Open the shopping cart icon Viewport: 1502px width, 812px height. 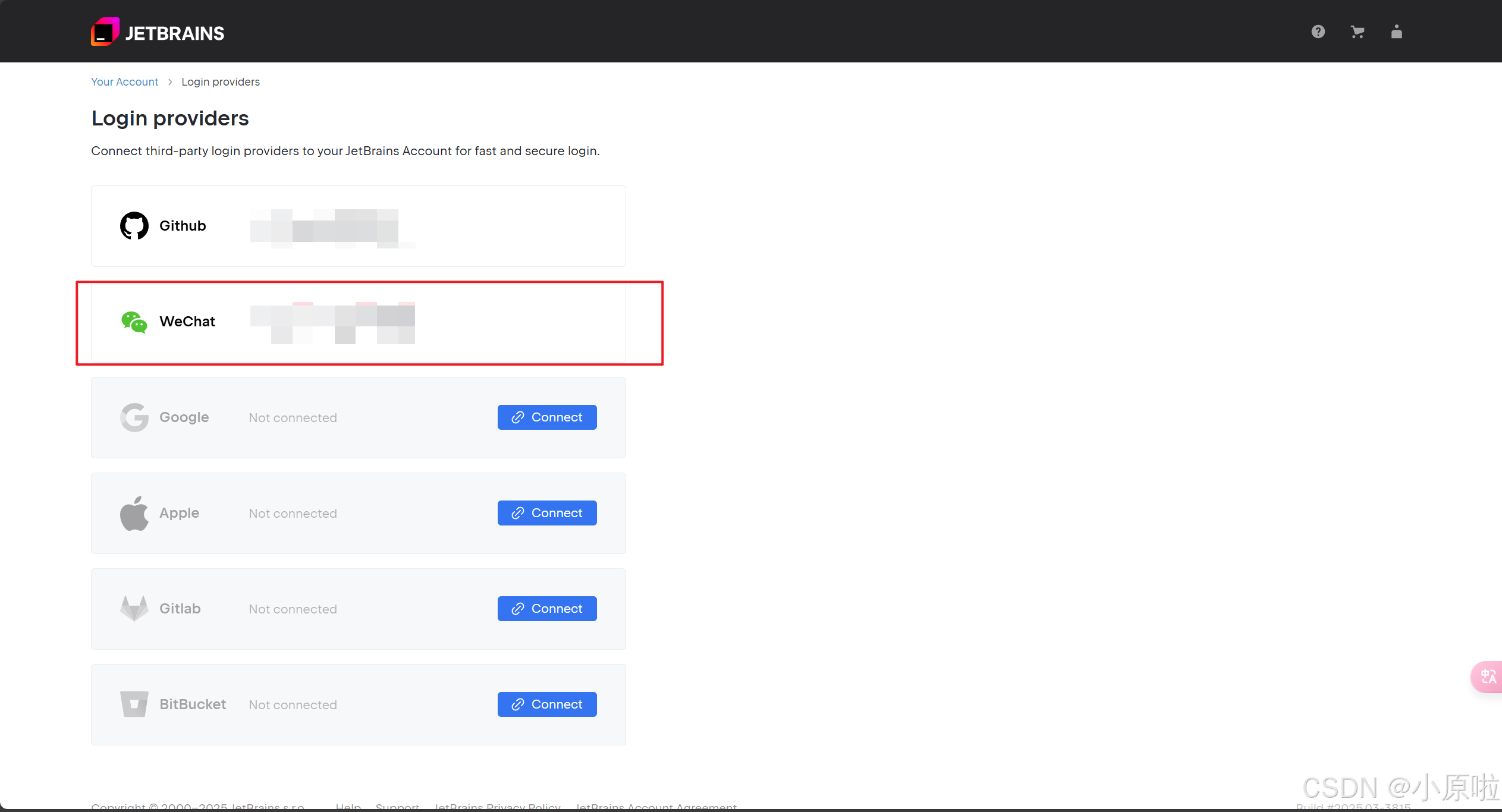point(1357,32)
